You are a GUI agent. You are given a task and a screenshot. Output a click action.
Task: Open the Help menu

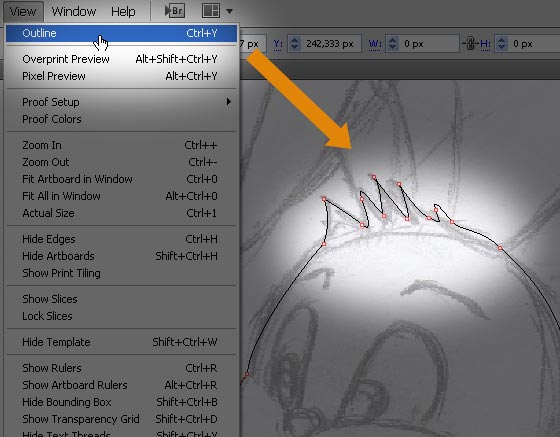click(x=123, y=11)
